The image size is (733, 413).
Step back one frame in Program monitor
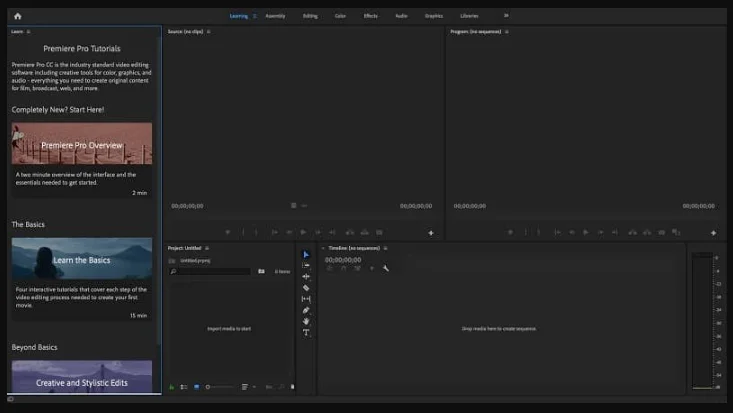[x=571, y=232]
